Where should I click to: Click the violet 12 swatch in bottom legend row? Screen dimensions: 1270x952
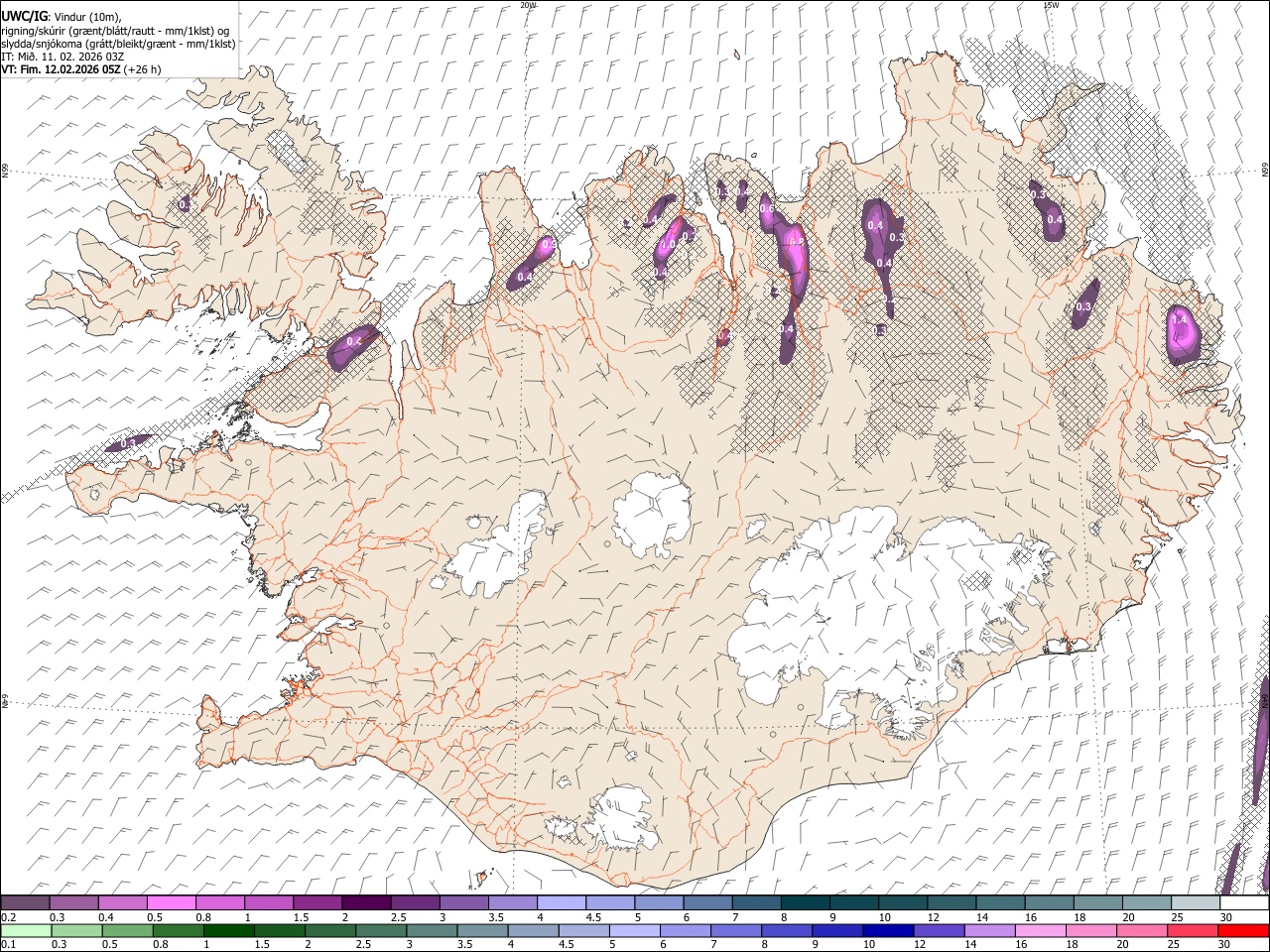[939, 930]
